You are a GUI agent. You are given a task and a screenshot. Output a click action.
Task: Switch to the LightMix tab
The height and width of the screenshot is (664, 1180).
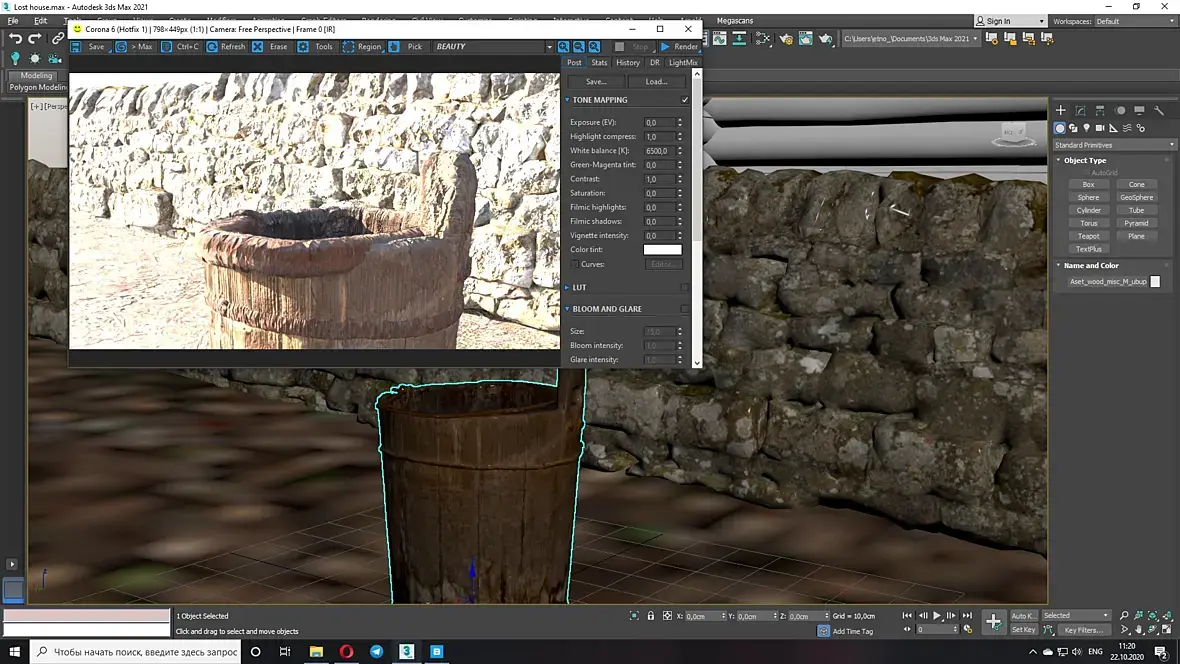[683, 62]
